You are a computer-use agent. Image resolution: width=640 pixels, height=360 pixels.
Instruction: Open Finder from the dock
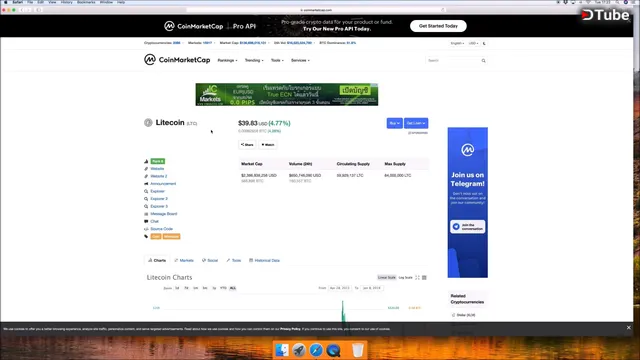tap(282, 350)
